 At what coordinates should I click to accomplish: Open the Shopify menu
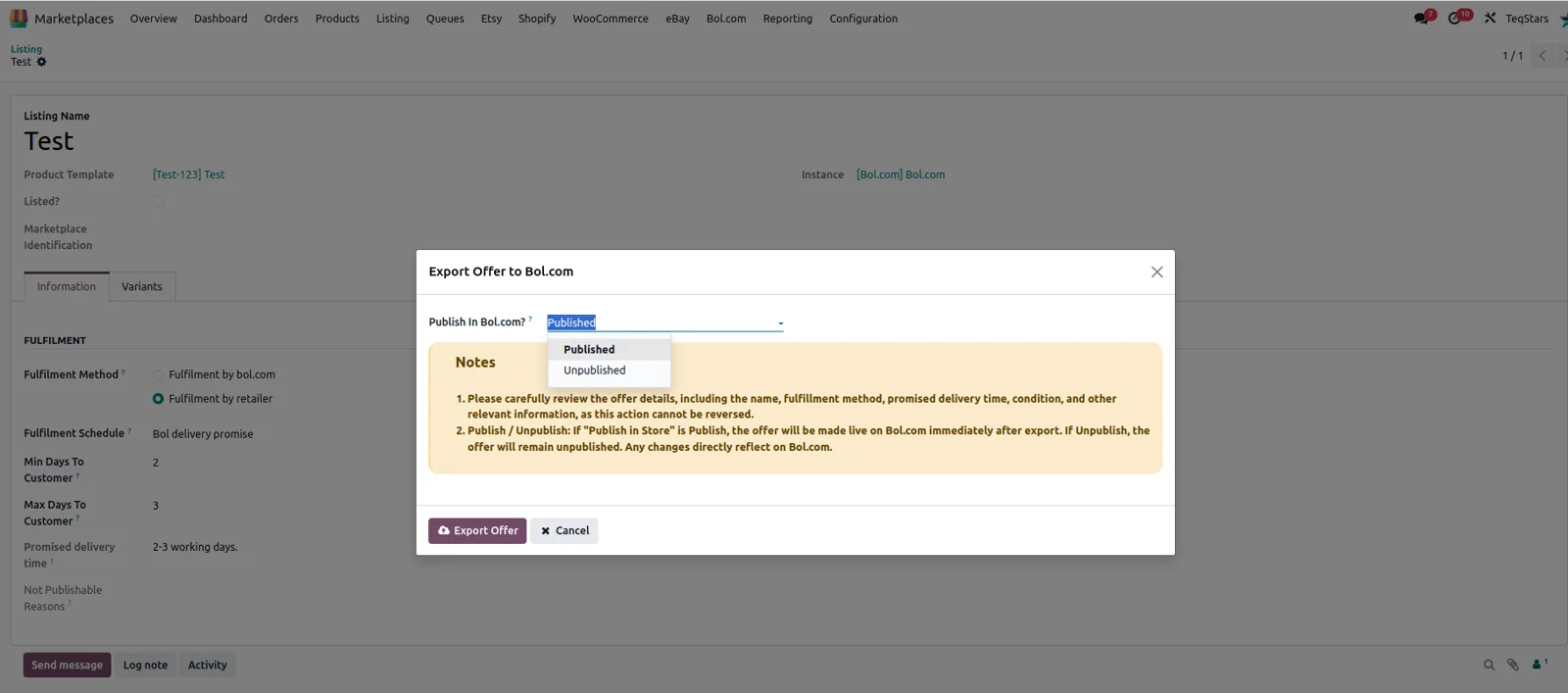pyautogui.click(x=537, y=19)
